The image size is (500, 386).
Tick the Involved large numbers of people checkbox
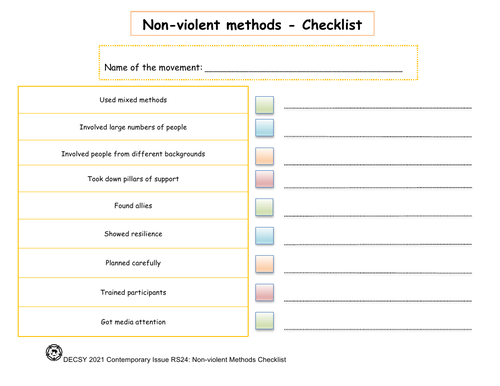(264, 128)
